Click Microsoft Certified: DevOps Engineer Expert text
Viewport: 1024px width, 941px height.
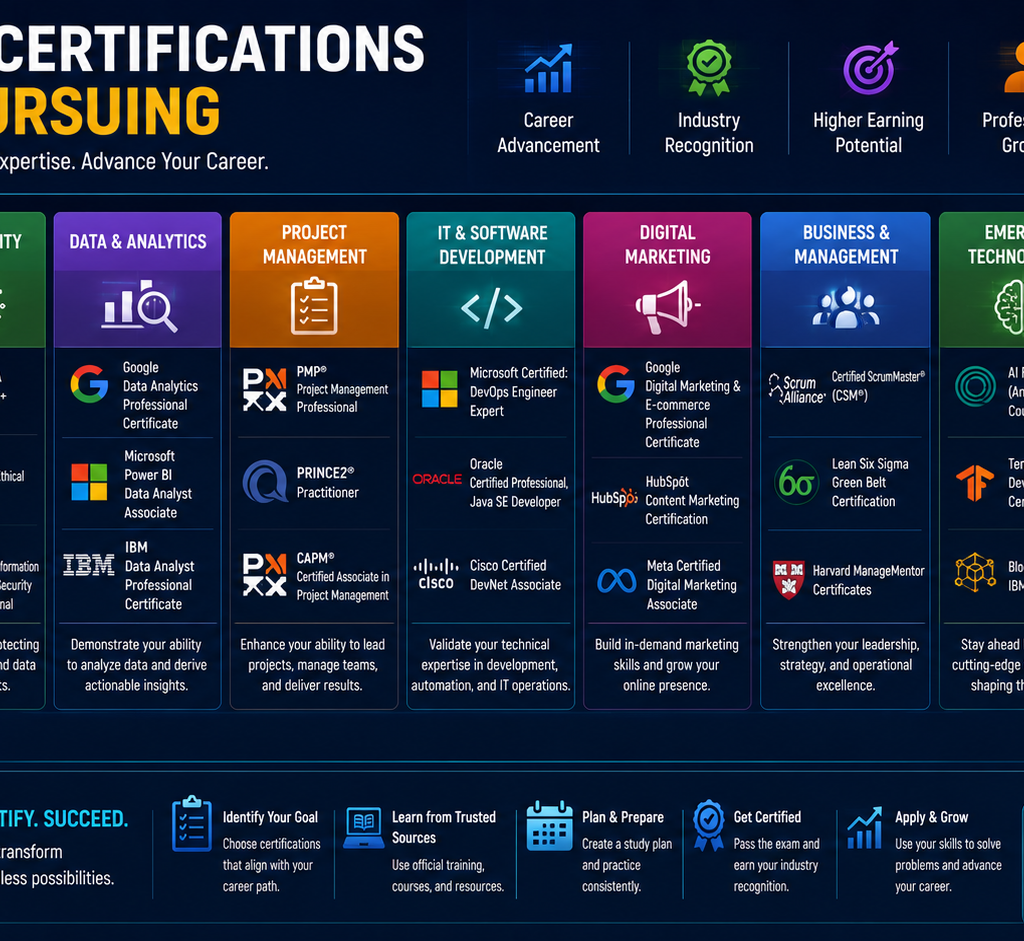point(519,391)
